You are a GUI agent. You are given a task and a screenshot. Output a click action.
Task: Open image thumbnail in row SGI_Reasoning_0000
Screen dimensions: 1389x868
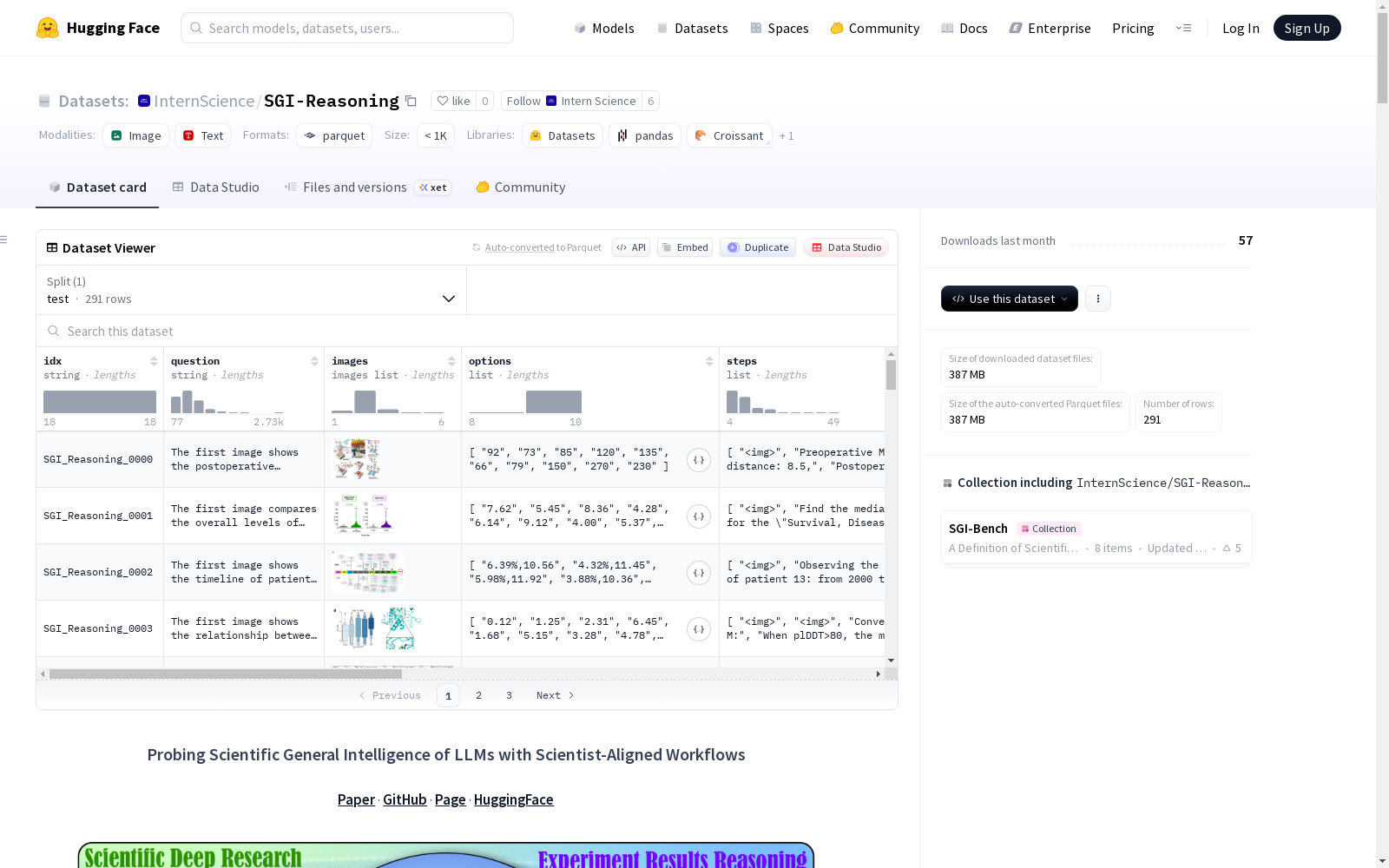click(357, 459)
